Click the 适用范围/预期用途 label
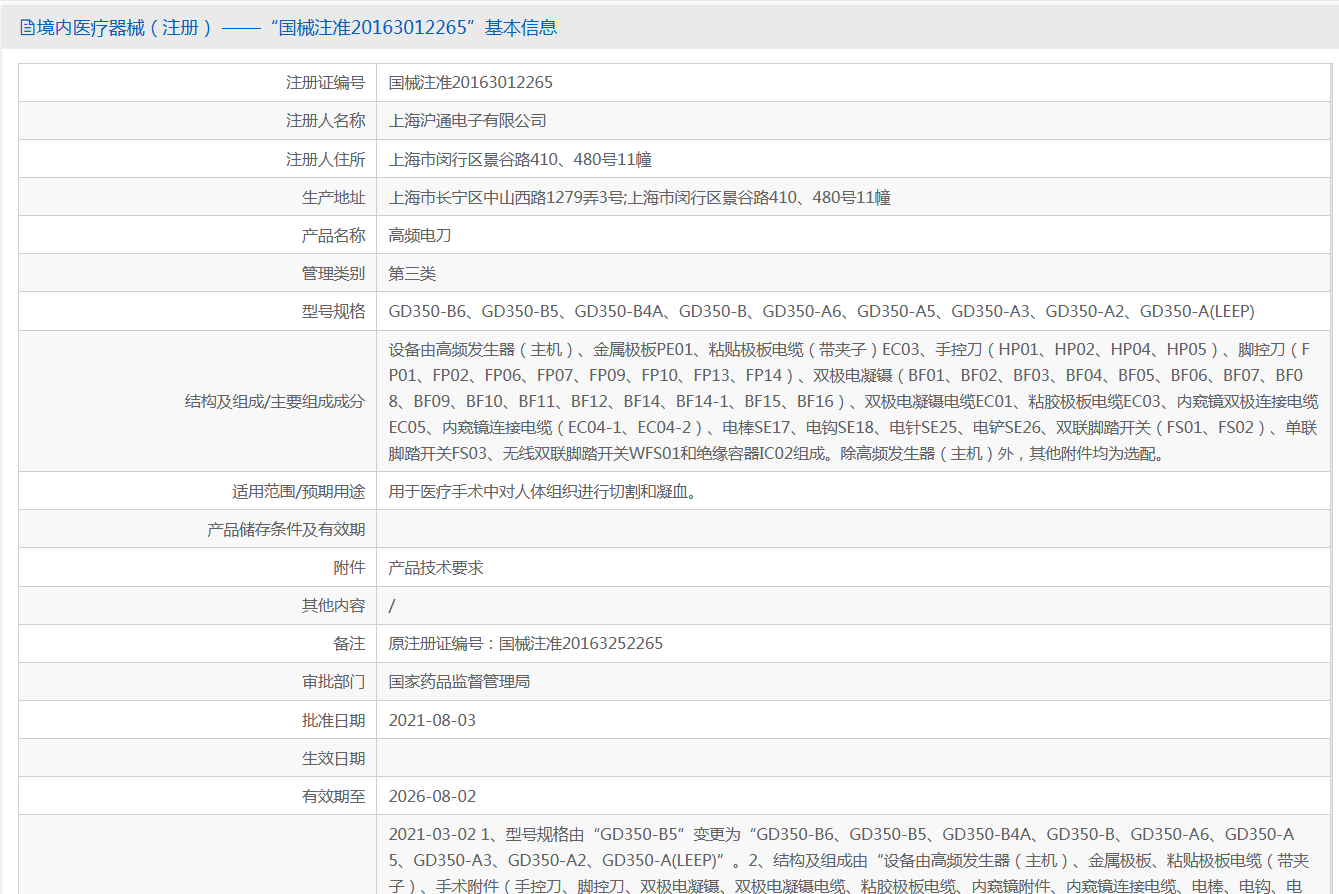This screenshot has width=1339, height=894. pyautogui.click(x=299, y=491)
